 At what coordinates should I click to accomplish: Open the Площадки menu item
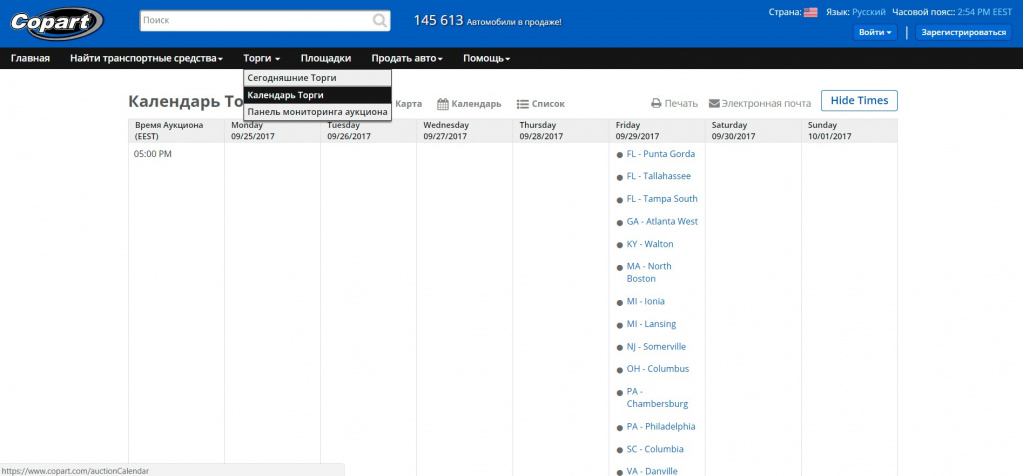click(x=326, y=58)
